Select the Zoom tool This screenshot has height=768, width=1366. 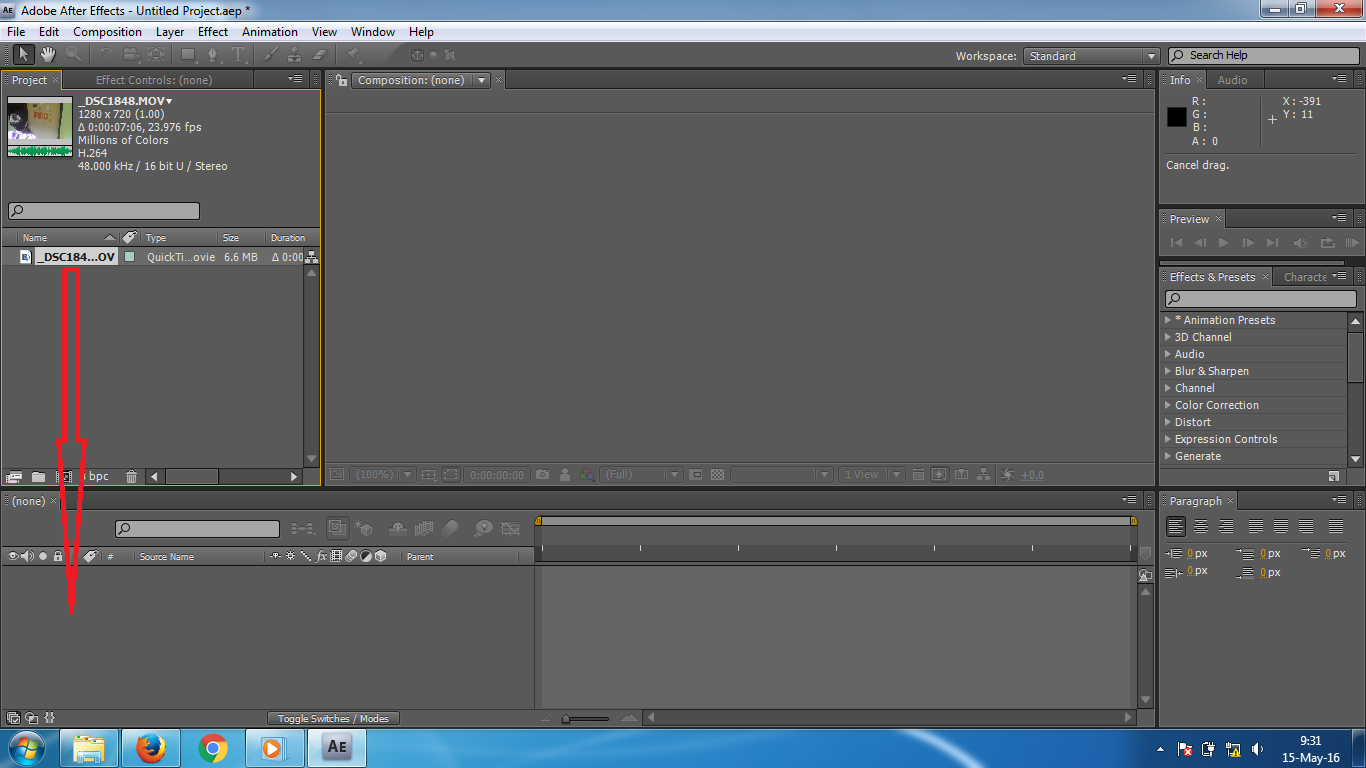tap(72, 55)
